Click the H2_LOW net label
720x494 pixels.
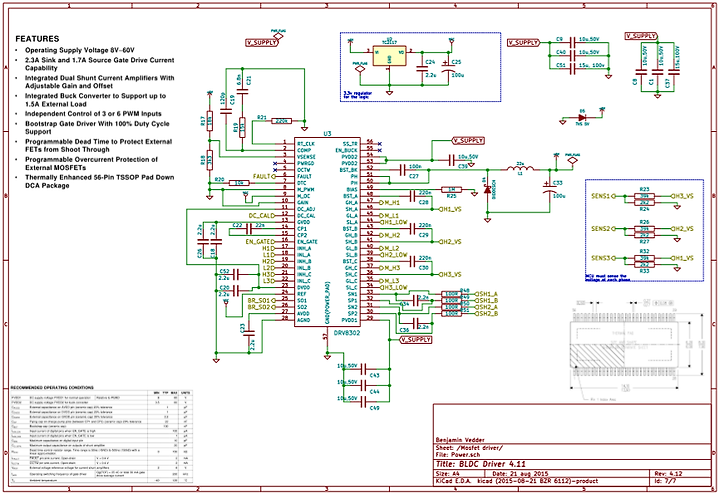pos(394,254)
